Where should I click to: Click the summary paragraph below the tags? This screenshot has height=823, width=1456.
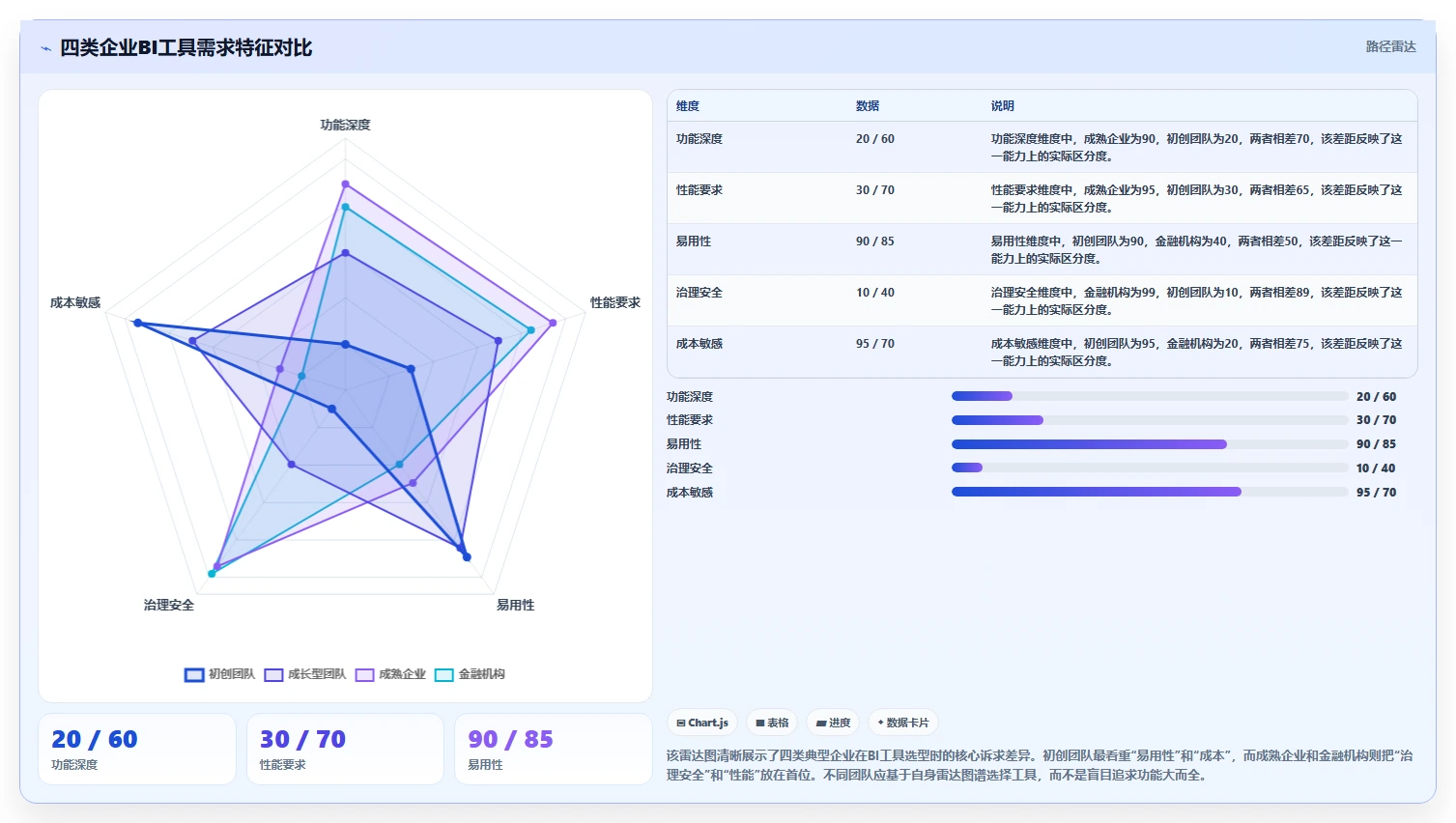coord(1040,765)
